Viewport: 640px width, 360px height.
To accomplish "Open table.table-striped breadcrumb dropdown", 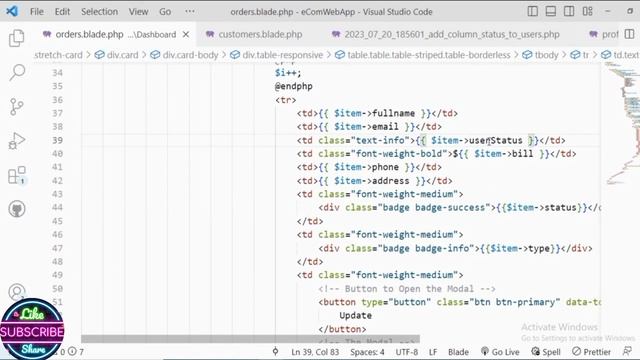I will pyautogui.click(x=422, y=55).
